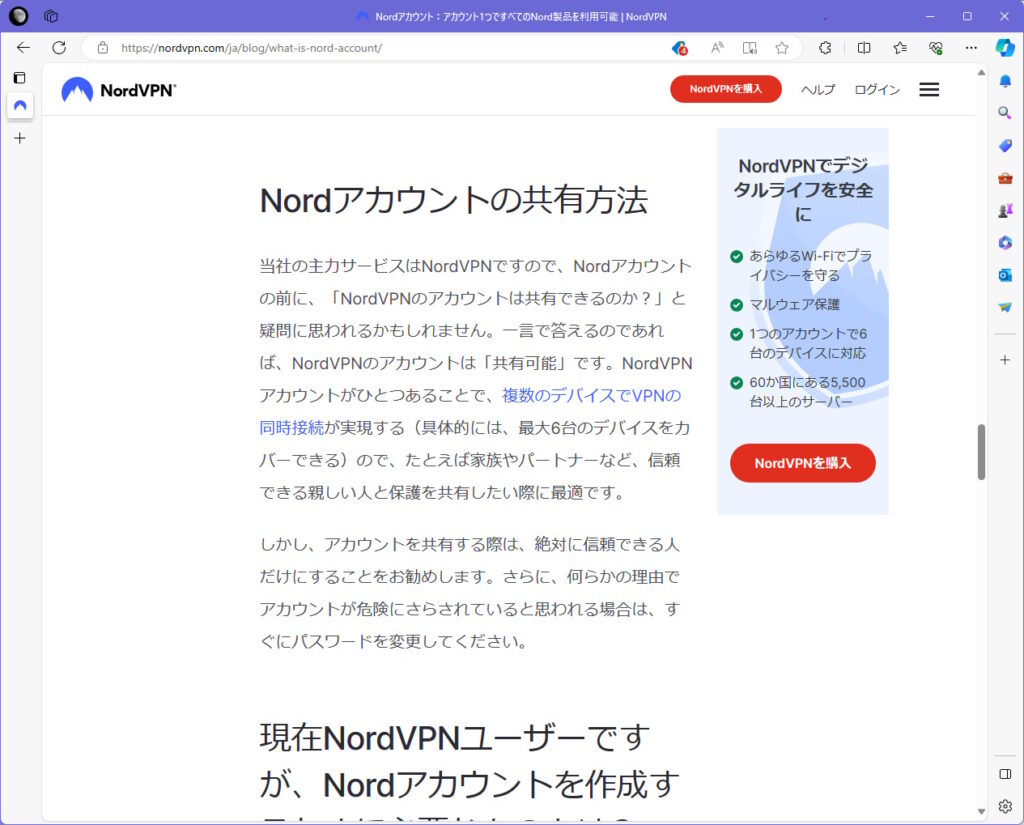
Task: Click the heading Nordアカウントの共有方法
Action: (x=454, y=200)
